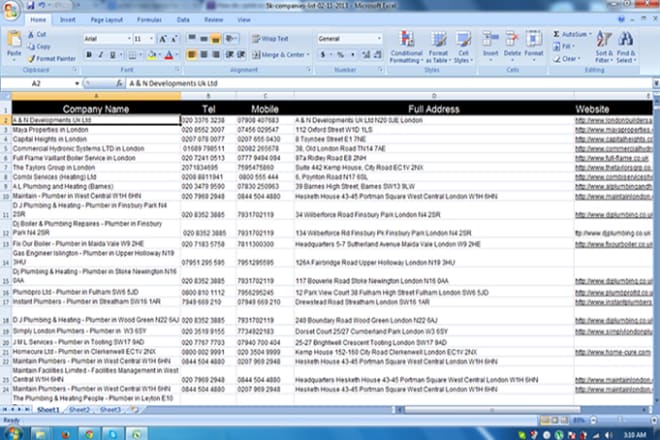Click the Percent Style icon
660x440 pixels.
340,55
